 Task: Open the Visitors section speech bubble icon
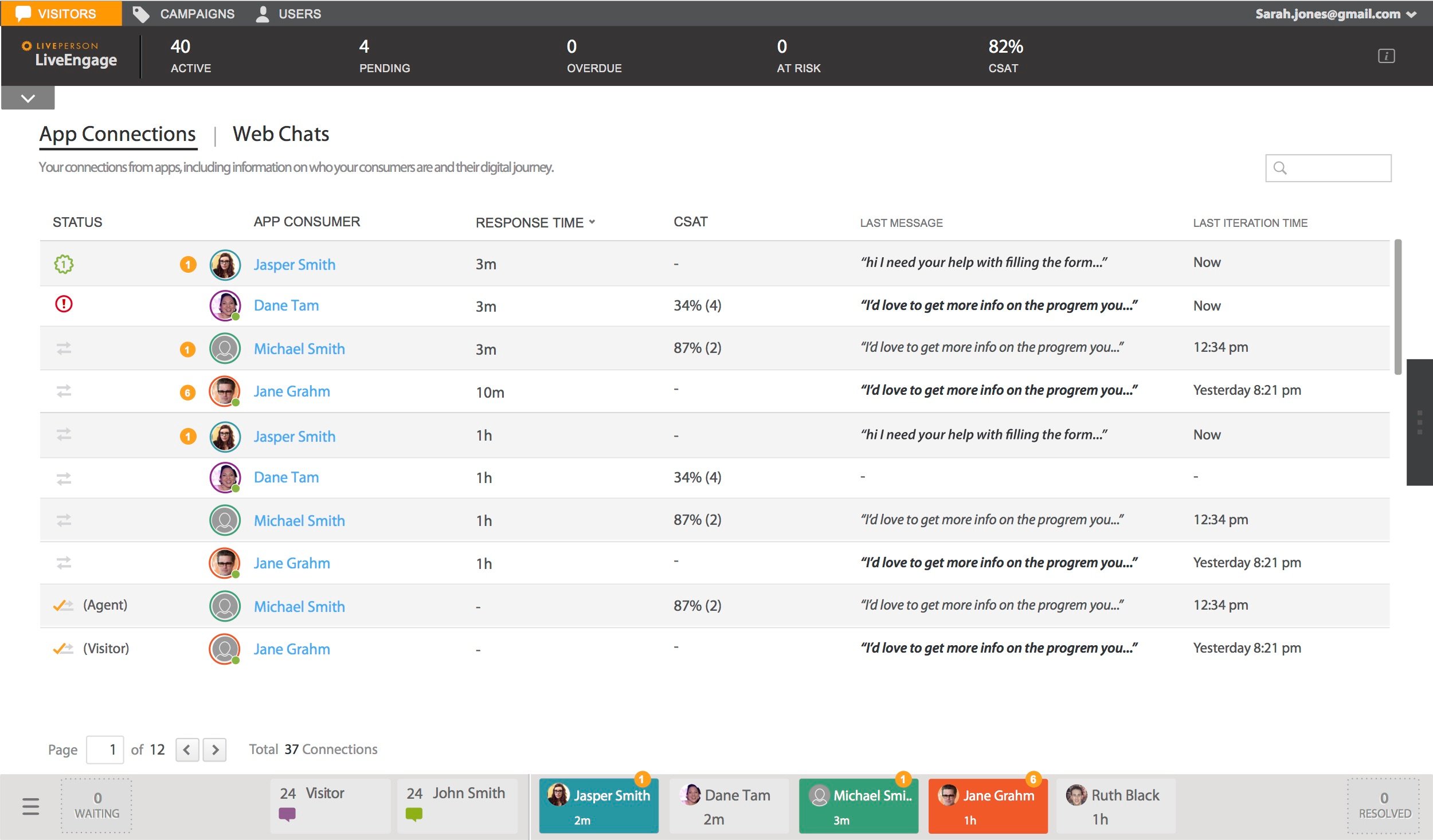click(23, 13)
